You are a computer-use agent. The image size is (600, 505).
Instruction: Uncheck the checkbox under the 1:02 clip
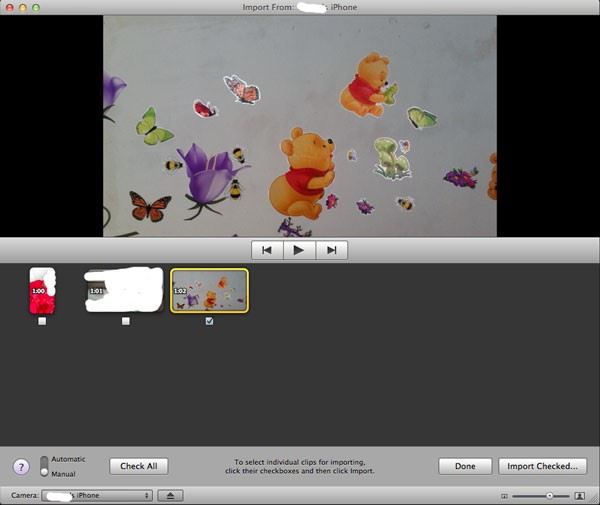click(209, 321)
